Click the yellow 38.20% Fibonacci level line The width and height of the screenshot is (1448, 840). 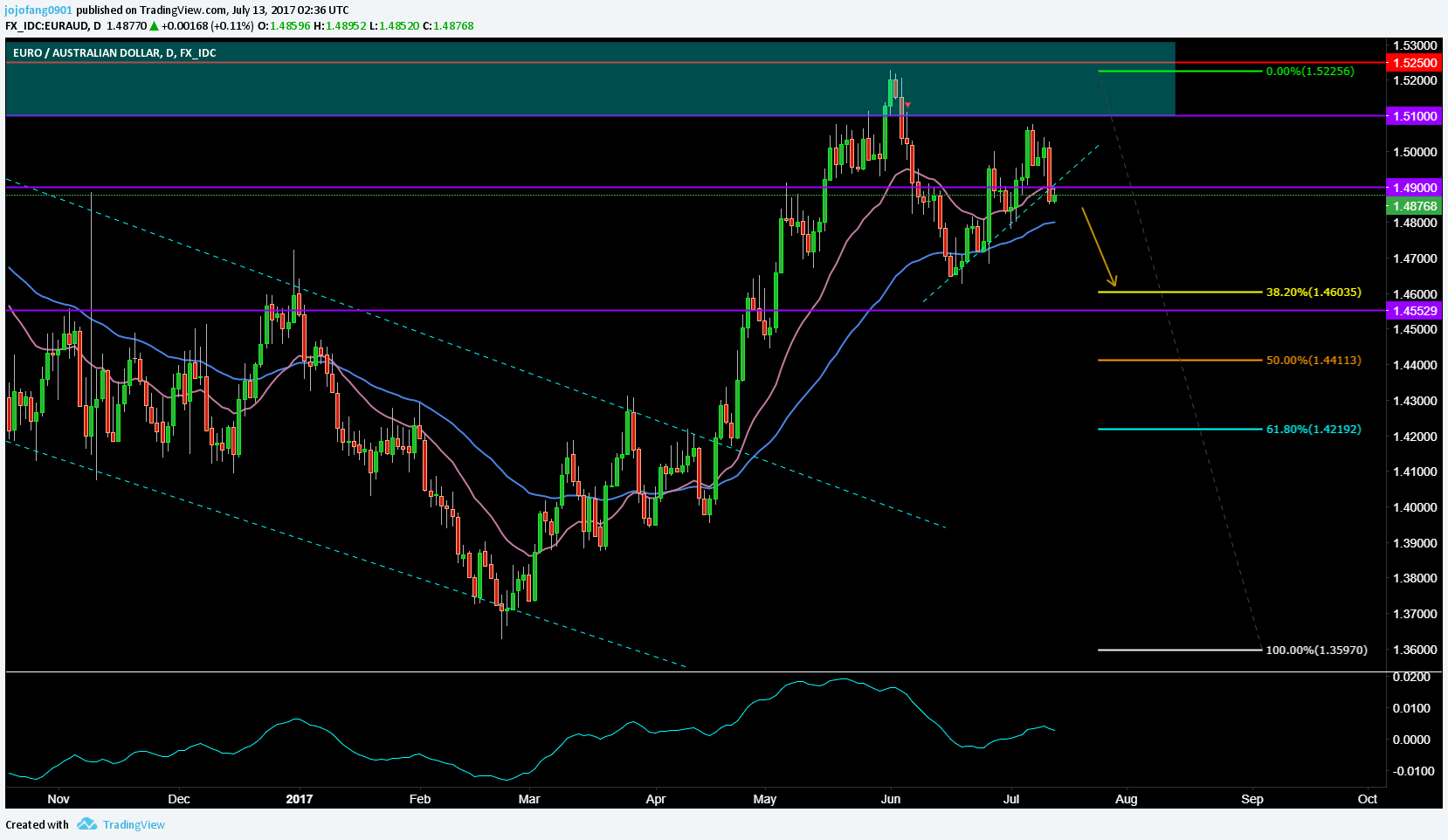tap(1180, 292)
